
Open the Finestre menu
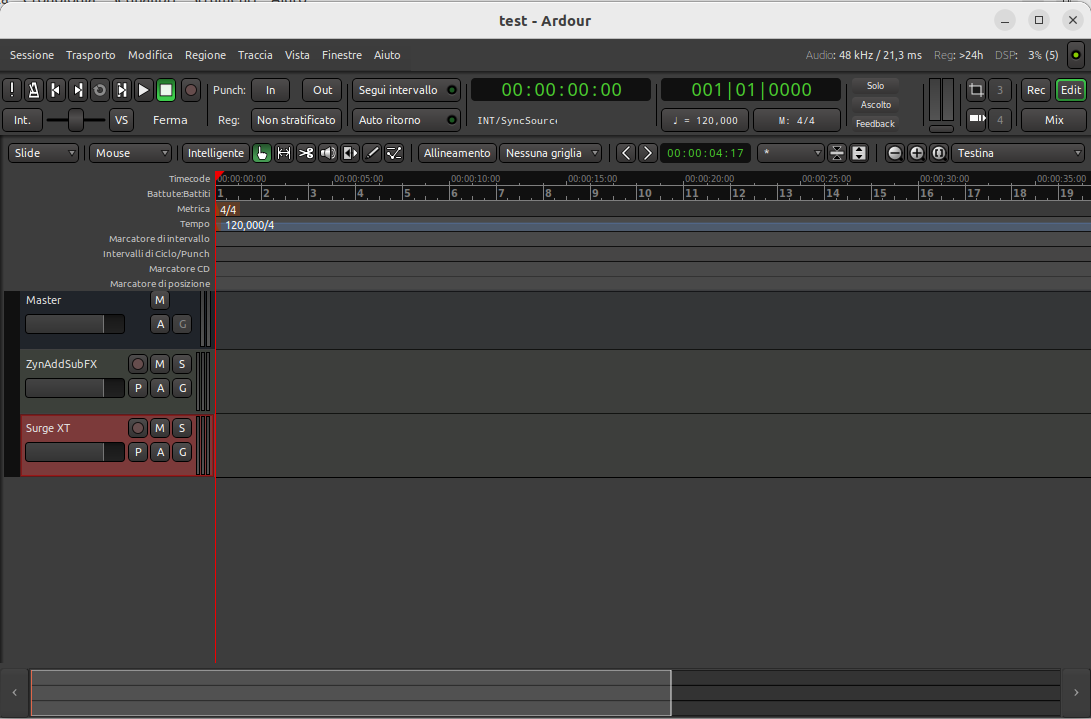pyautogui.click(x=342, y=55)
